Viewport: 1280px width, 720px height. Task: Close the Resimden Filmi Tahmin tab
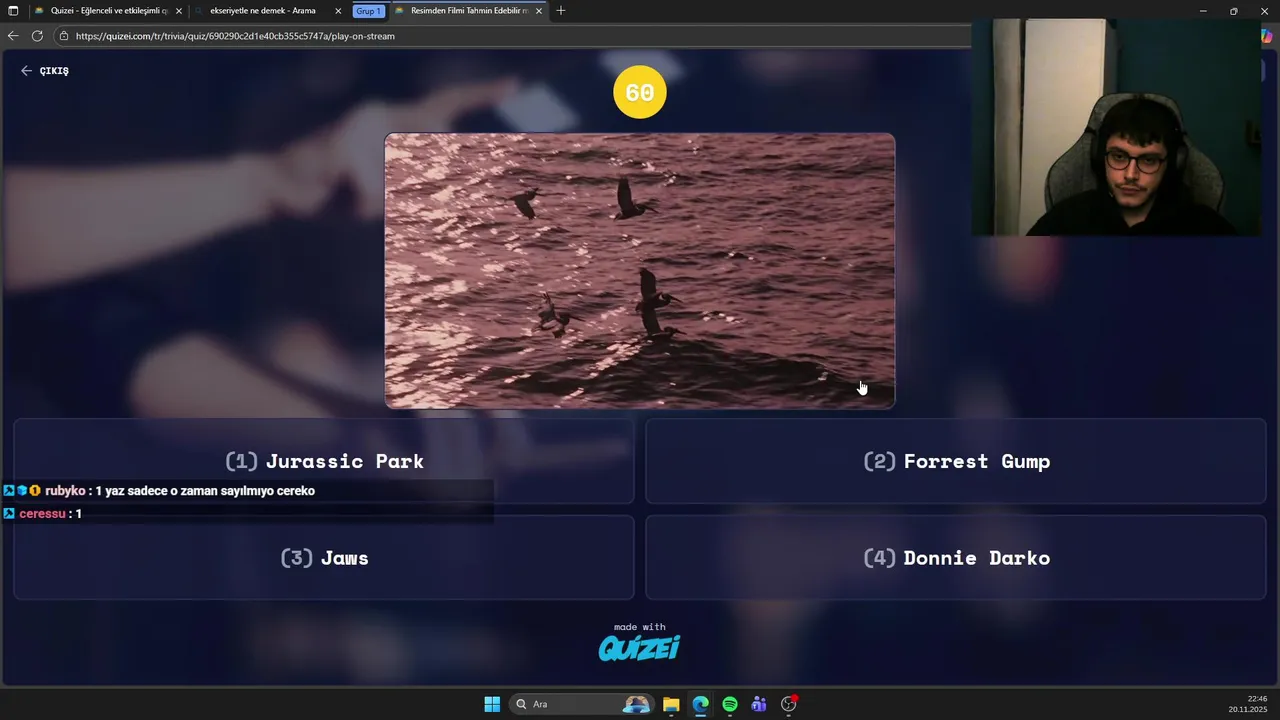click(539, 11)
